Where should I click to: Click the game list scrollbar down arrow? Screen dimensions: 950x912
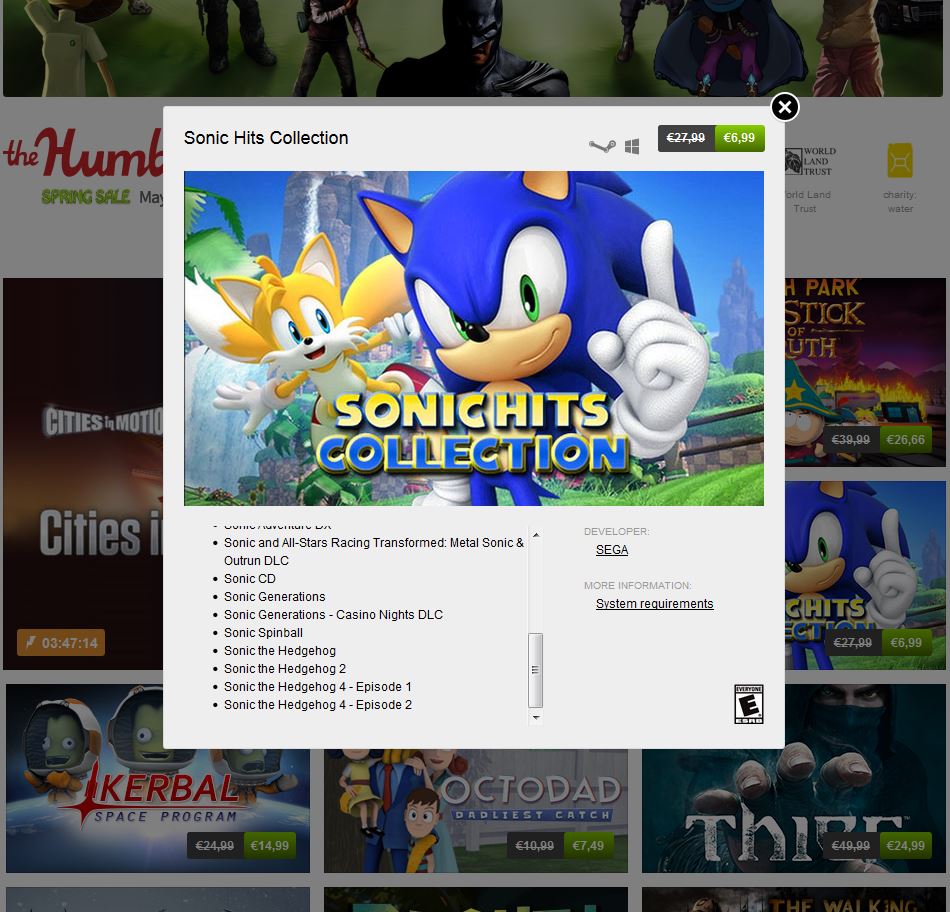point(536,717)
